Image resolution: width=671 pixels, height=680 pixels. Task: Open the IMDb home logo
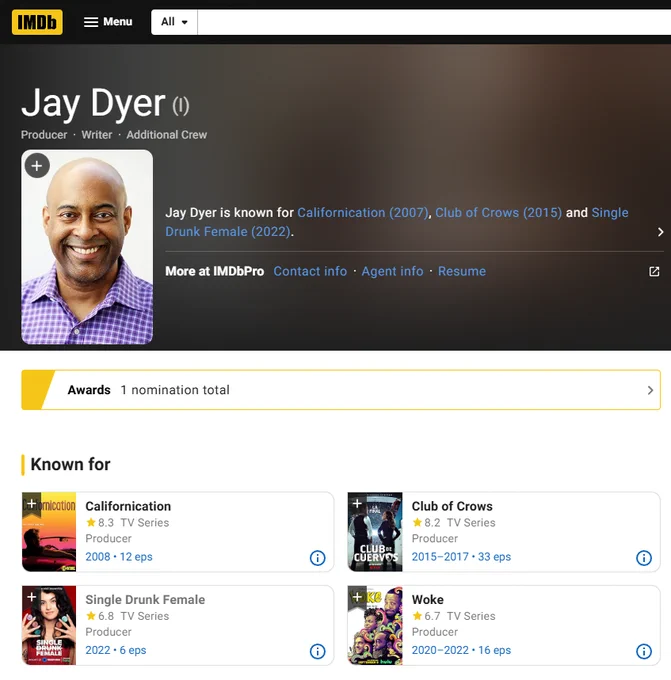(37, 22)
